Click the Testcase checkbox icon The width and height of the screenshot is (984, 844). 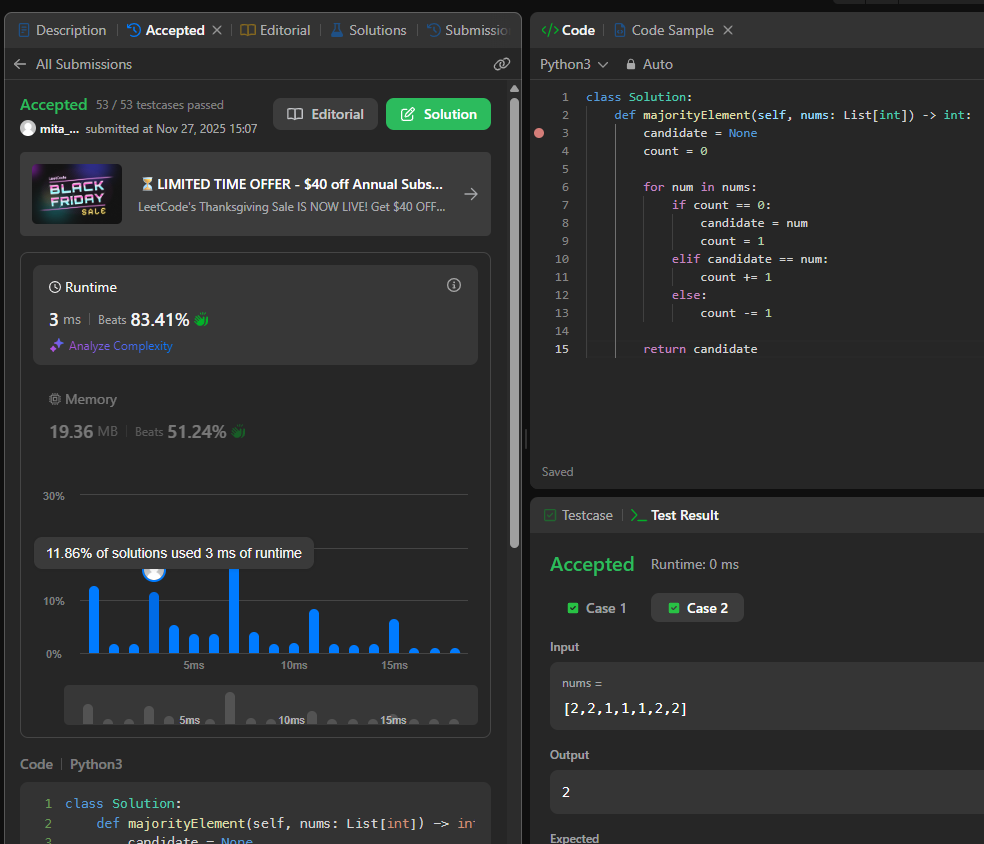tap(550, 515)
